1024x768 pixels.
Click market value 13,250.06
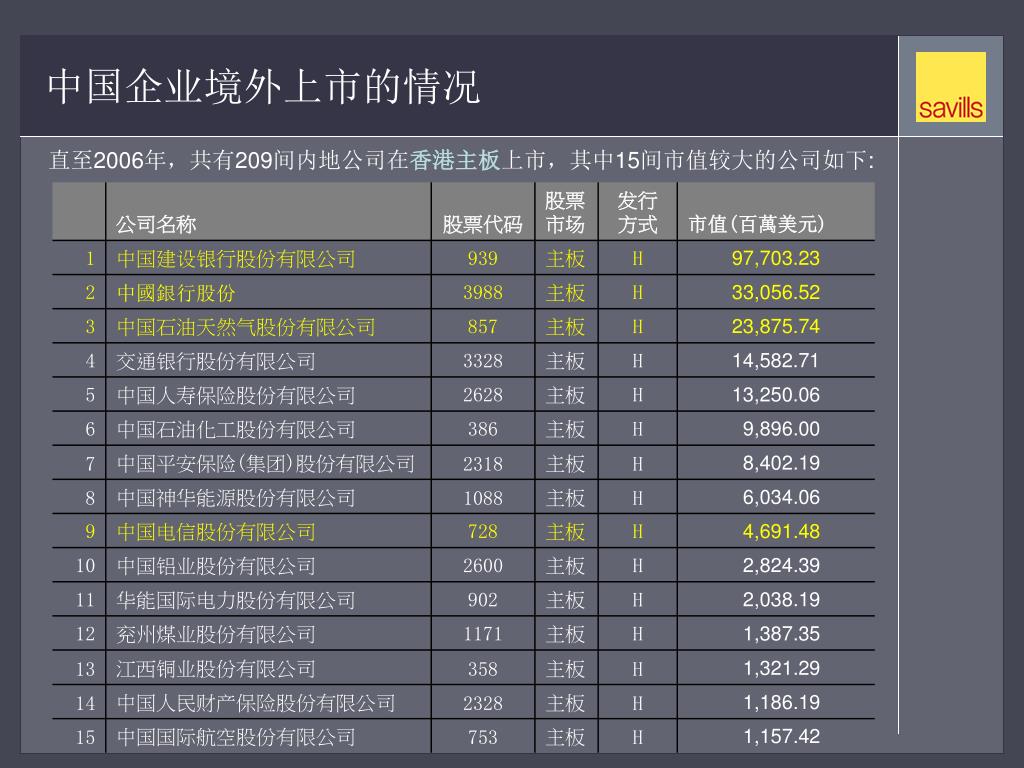(x=775, y=394)
